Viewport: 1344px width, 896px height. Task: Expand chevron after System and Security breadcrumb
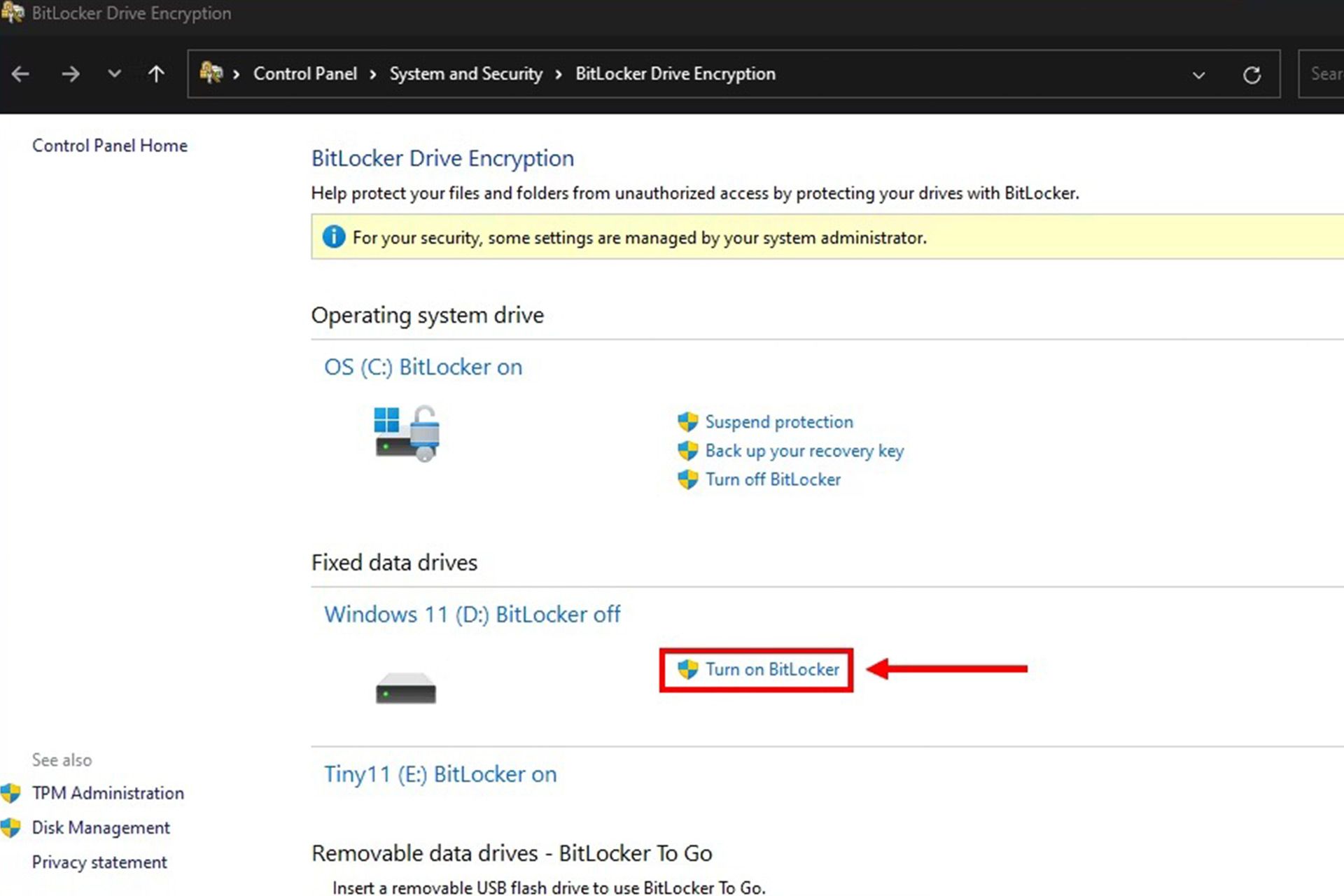pos(559,74)
